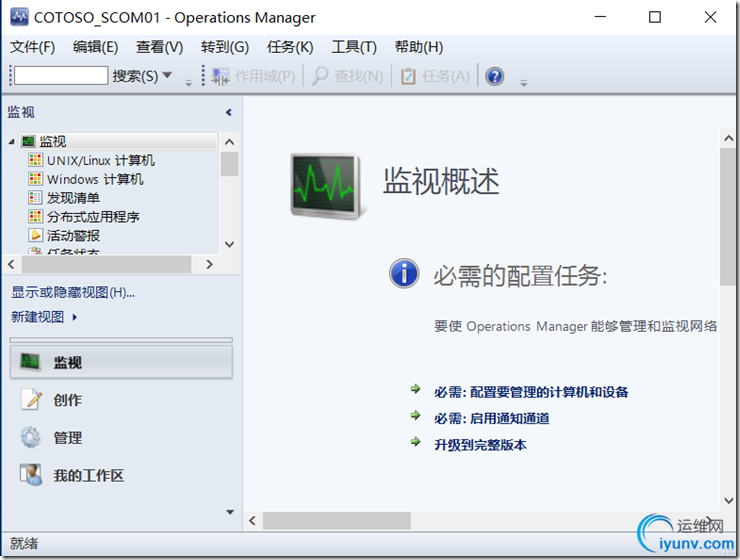This screenshot has height=560, width=740.
Task: Select 活动警报 in tree
Action: [74, 235]
